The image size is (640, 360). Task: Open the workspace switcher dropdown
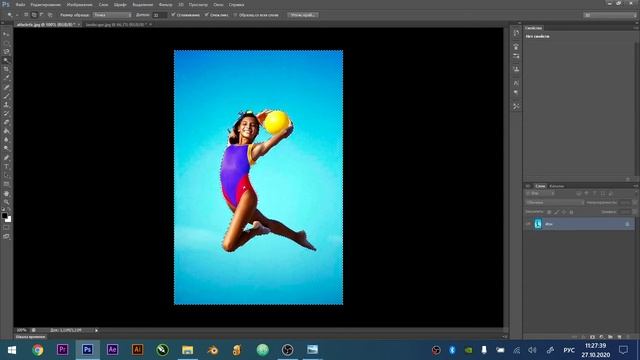(610, 15)
